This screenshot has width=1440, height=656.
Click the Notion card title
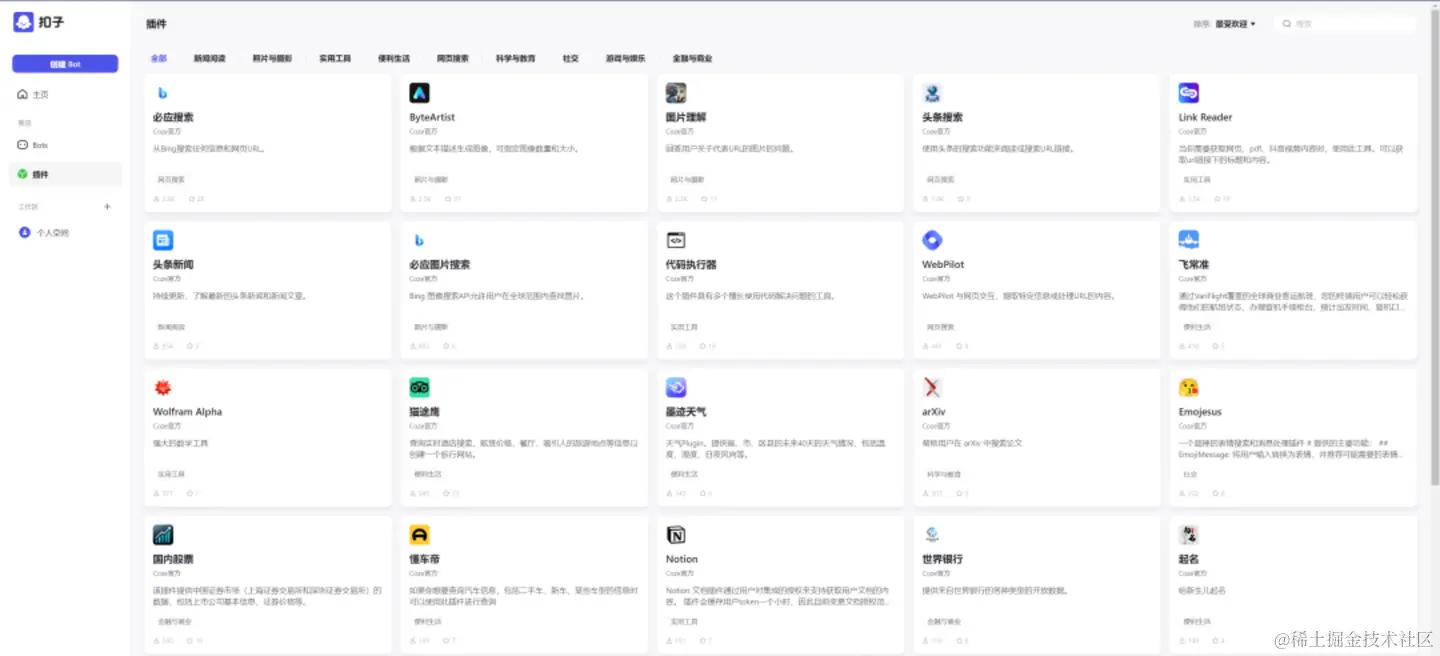(x=682, y=559)
